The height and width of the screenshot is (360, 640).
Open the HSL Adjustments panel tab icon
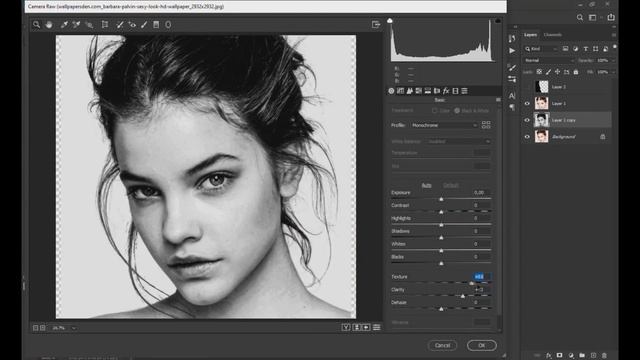coord(418,91)
